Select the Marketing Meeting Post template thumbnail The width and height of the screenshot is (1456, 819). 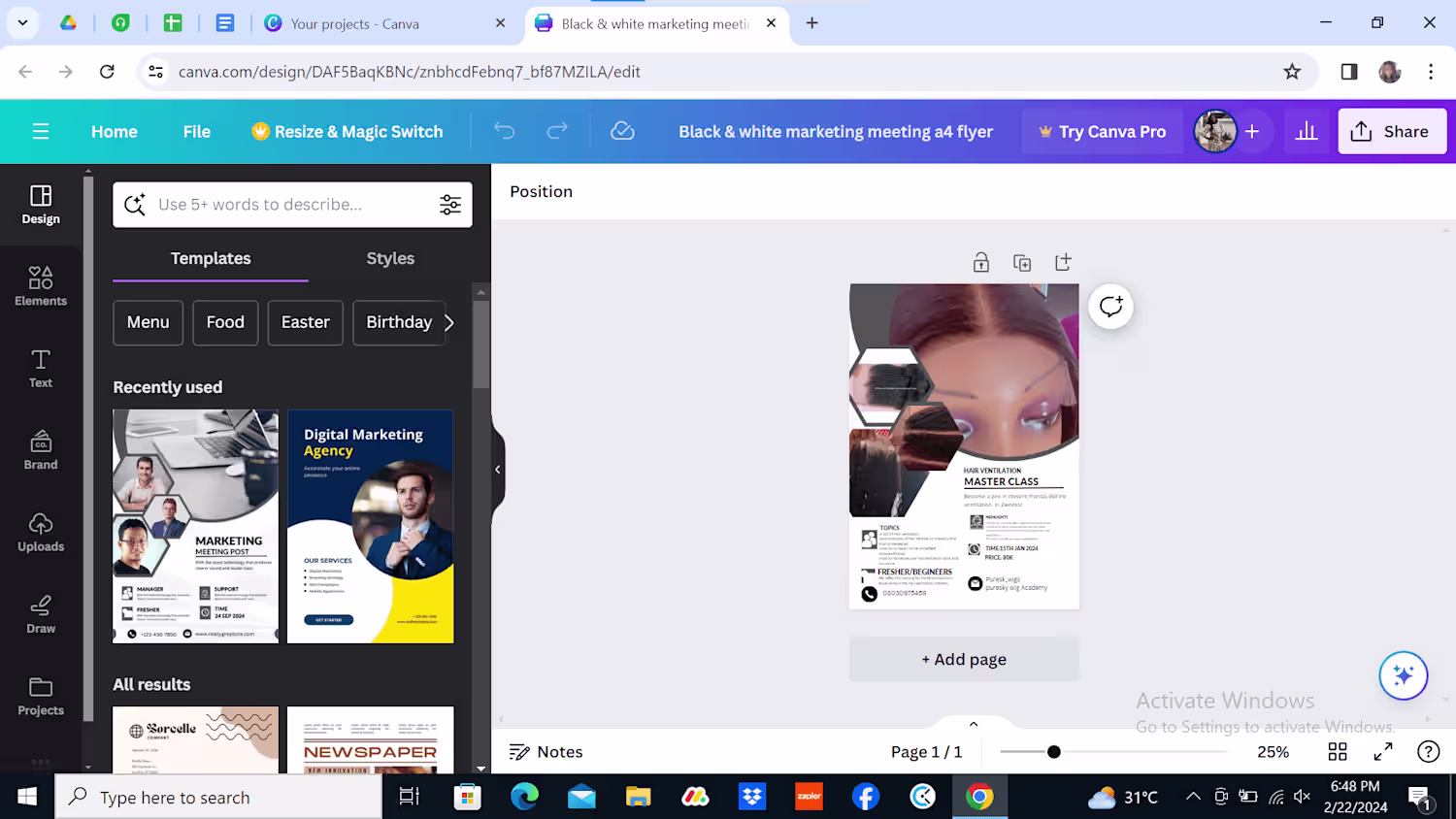[196, 526]
